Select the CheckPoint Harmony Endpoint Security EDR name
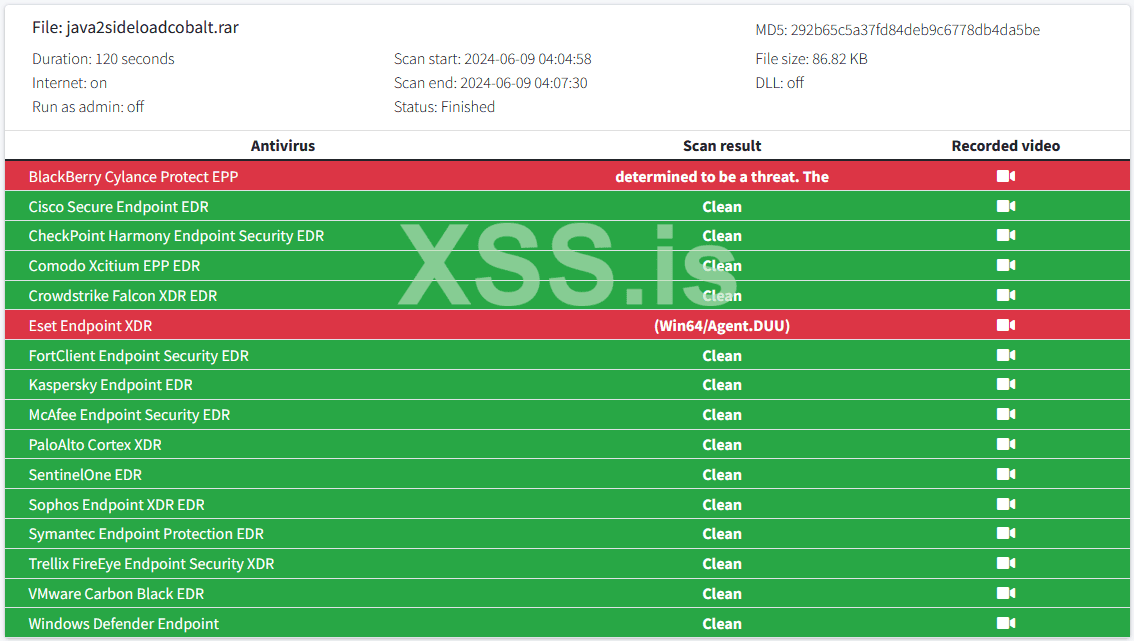This screenshot has height=641, width=1134. [x=176, y=237]
